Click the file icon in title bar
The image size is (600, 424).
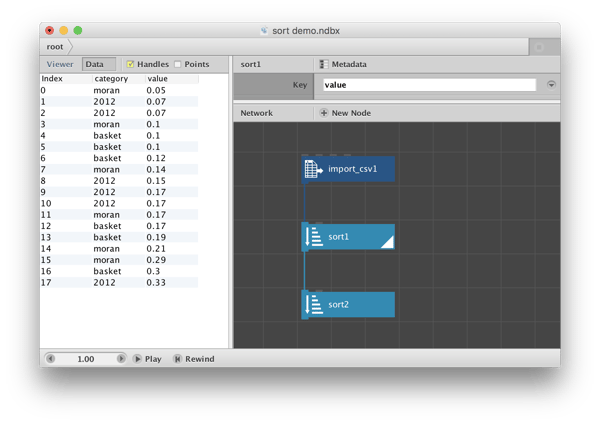pos(264,31)
